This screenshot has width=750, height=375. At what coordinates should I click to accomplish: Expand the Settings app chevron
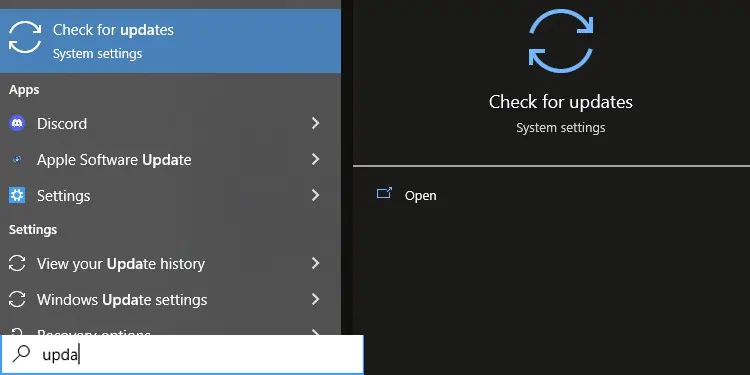click(x=315, y=195)
